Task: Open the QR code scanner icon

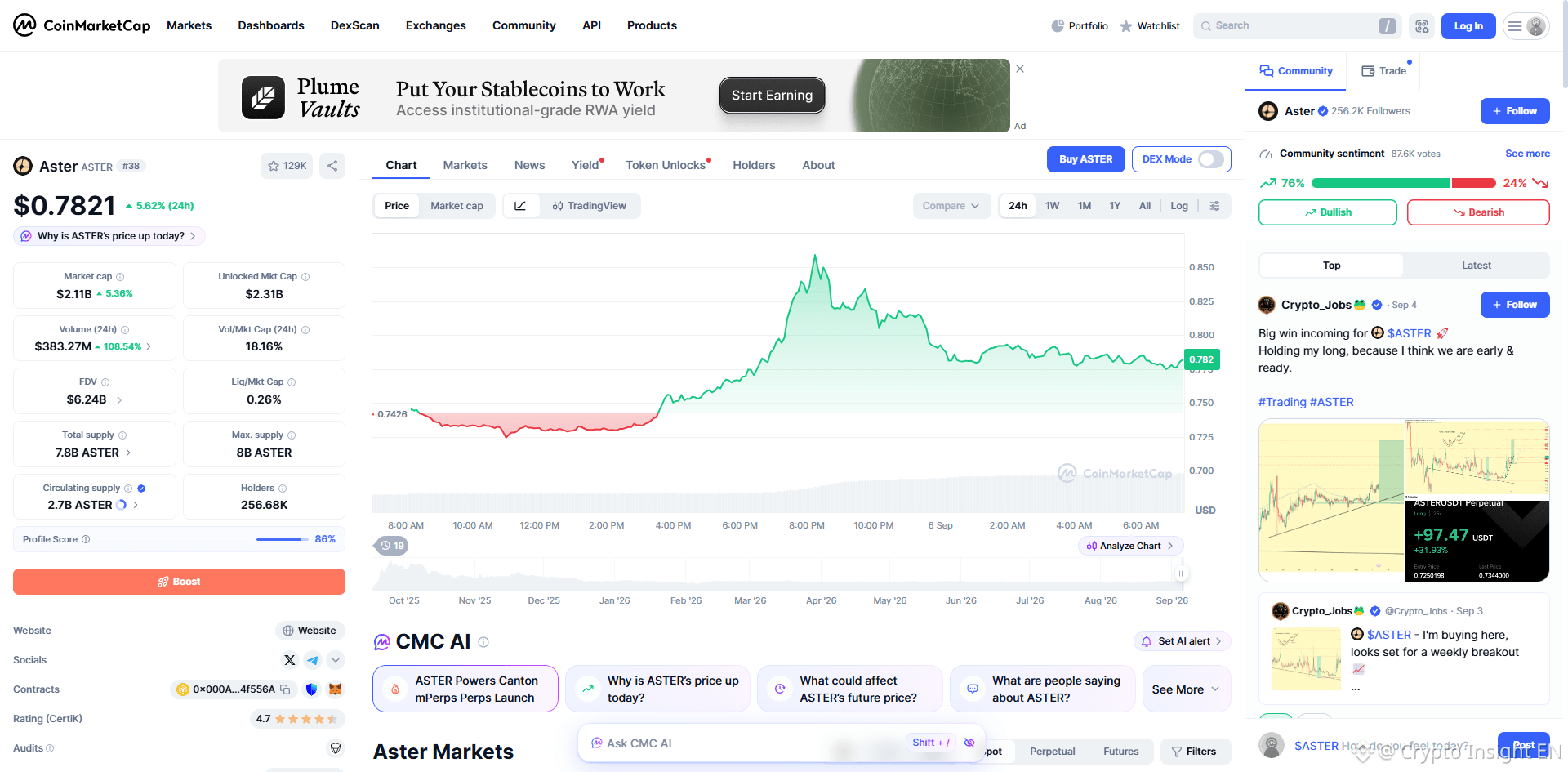Action: pos(1422,26)
